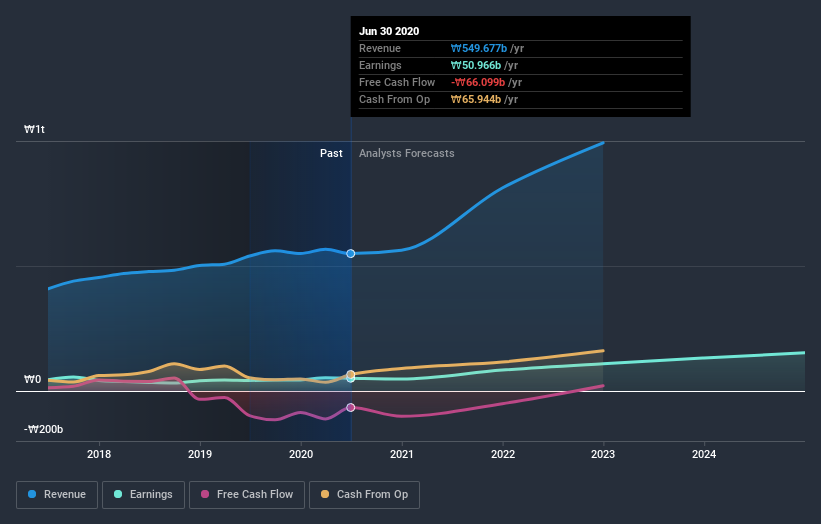Click the ₩50.966b earnings value
The image size is (821, 524).
click(x=476, y=65)
